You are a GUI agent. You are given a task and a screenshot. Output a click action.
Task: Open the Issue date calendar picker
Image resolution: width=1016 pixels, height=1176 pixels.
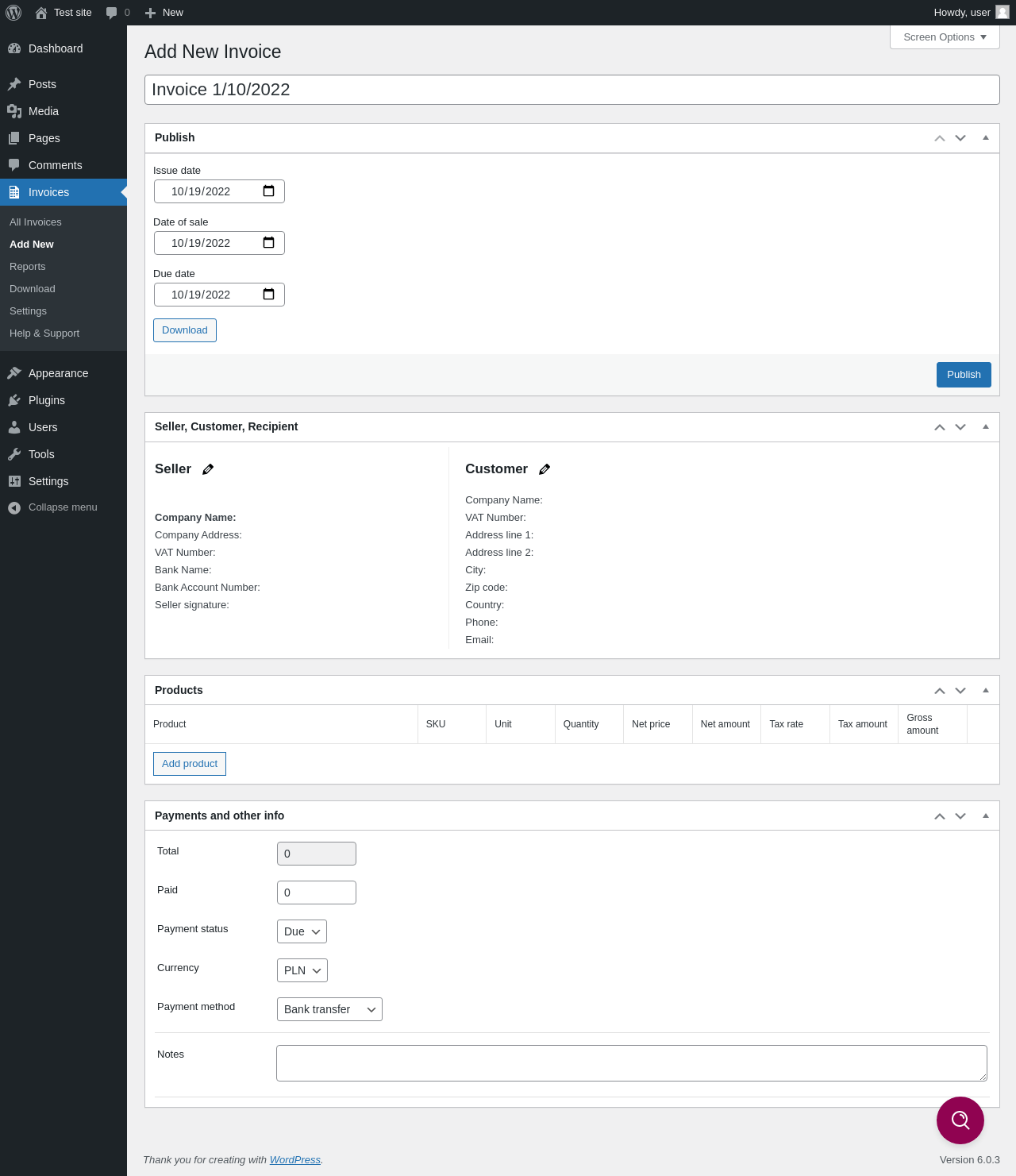(268, 191)
